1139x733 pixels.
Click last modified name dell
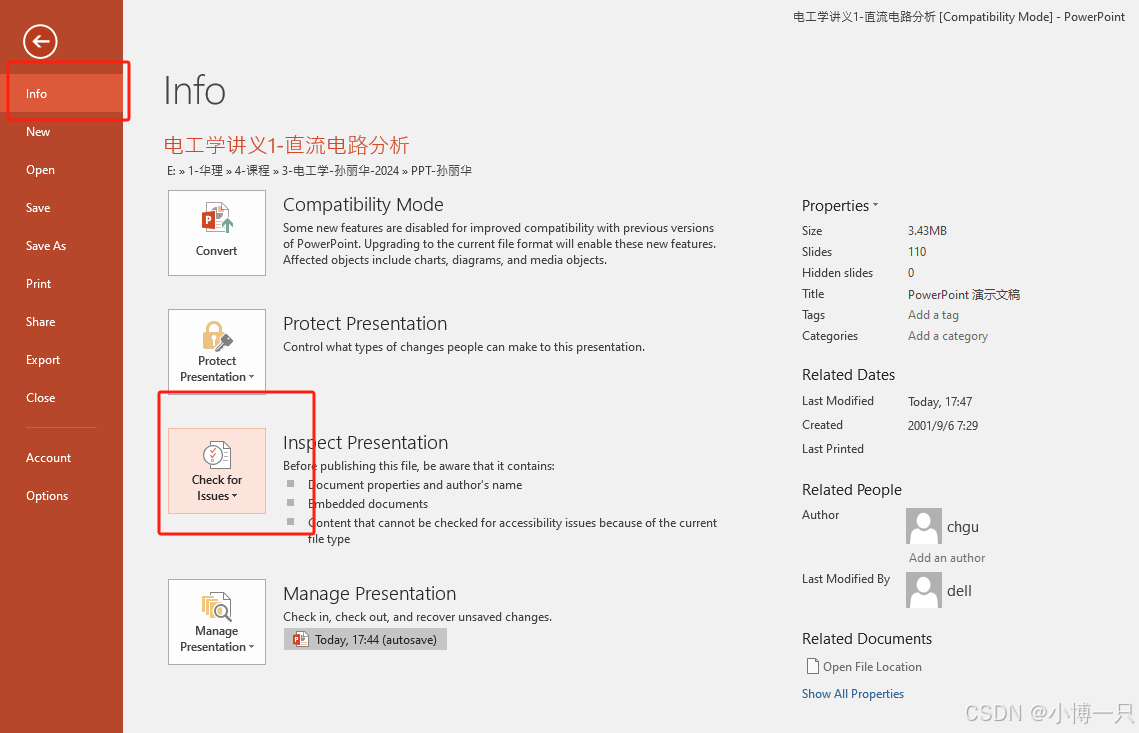pos(959,591)
